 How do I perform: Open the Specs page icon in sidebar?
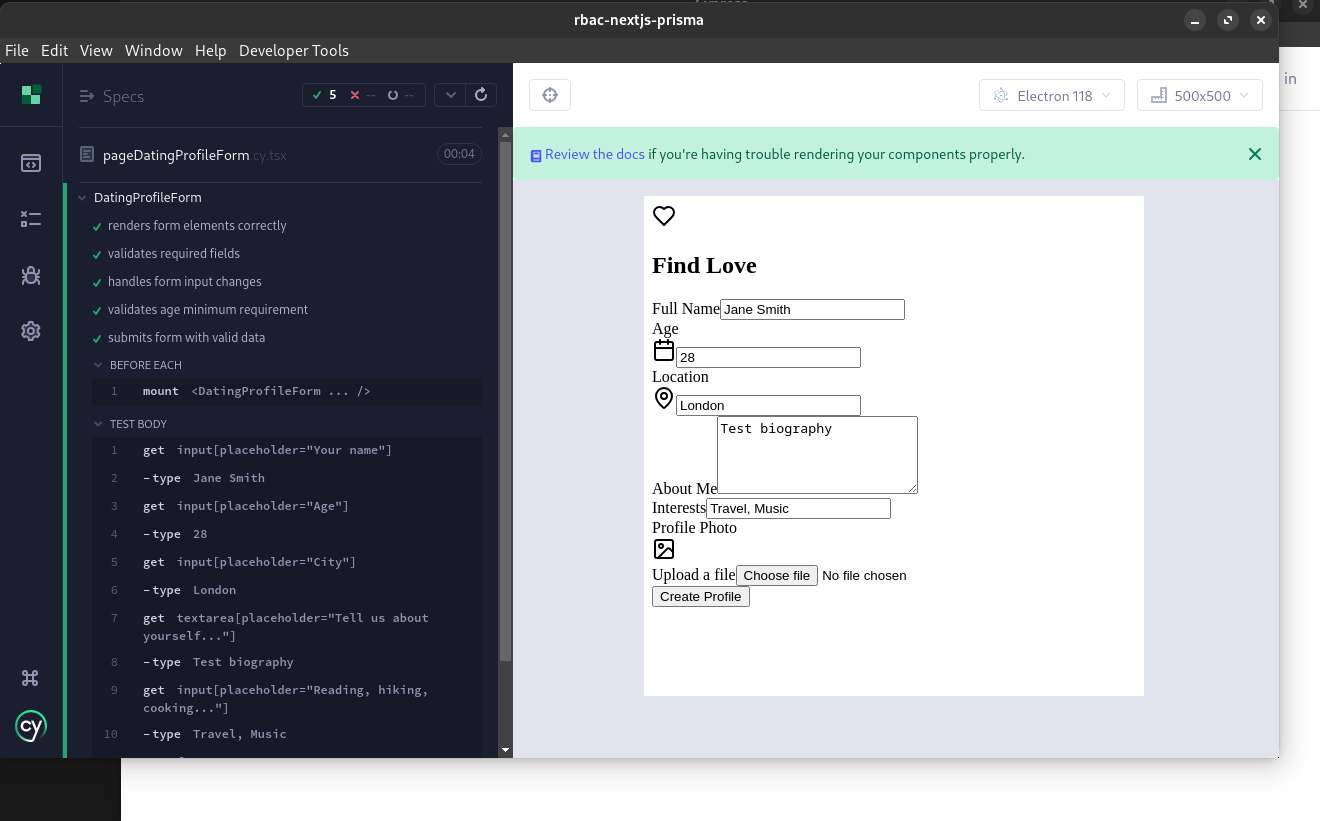pos(31,163)
